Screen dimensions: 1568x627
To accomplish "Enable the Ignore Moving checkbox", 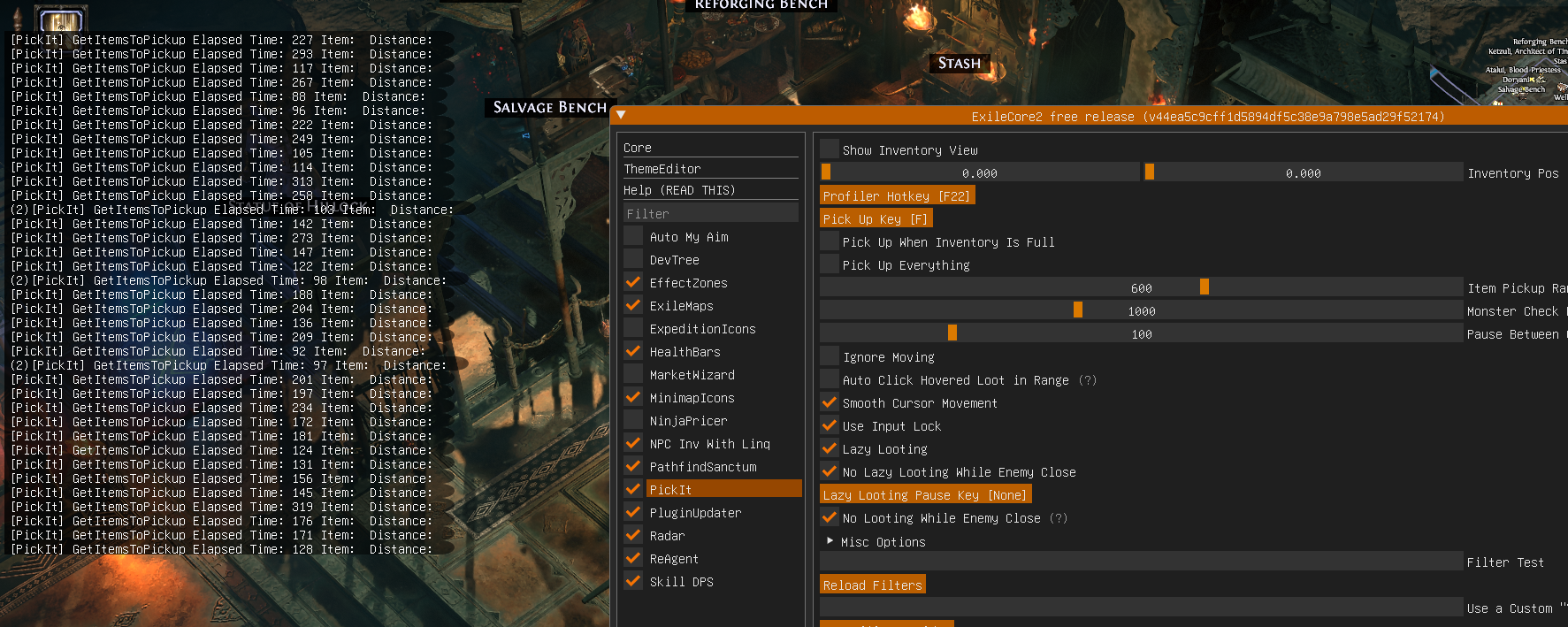I will 830,356.
